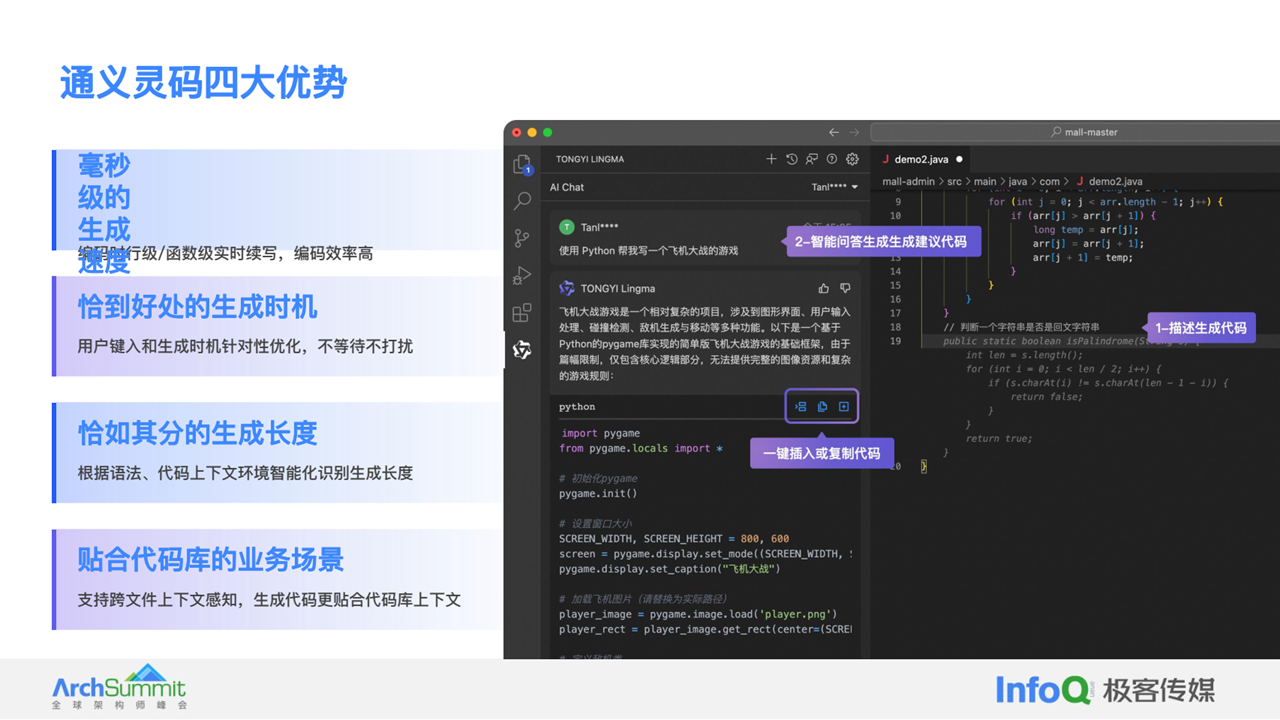Click the feedback icon in Tongyi Lingma header
This screenshot has width=1280, height=720.
pos(811,159)
